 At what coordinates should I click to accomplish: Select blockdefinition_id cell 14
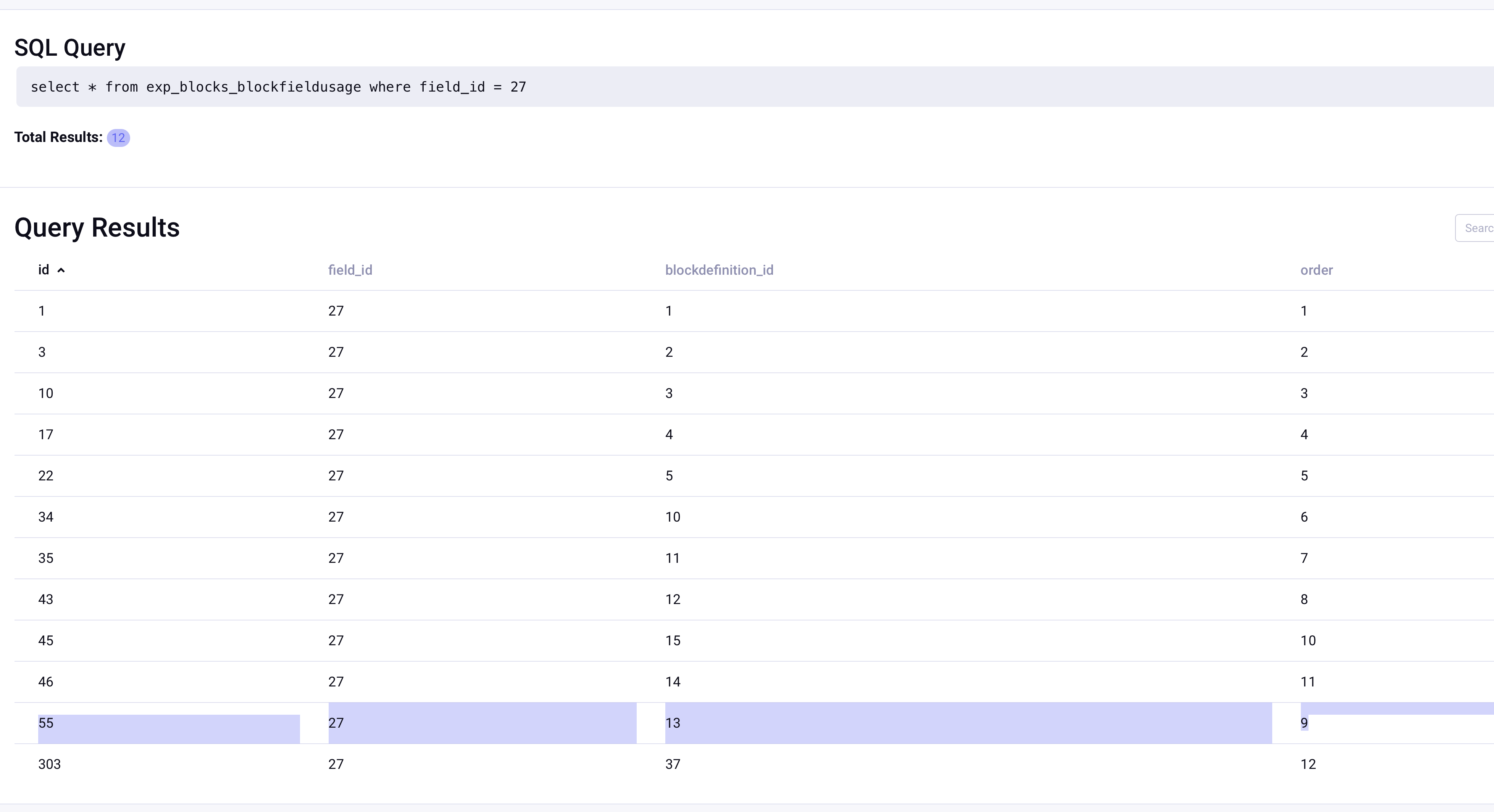click(673, 681)
